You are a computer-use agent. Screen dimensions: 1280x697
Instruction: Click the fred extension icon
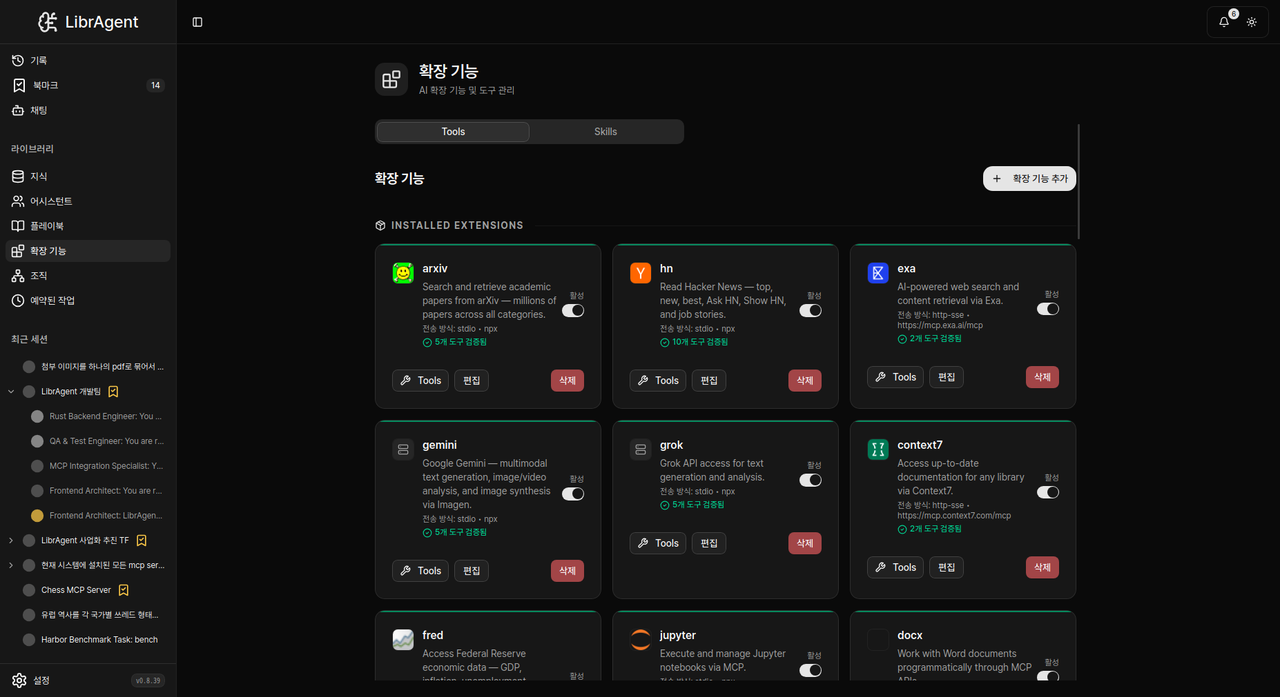coord(403,640)
